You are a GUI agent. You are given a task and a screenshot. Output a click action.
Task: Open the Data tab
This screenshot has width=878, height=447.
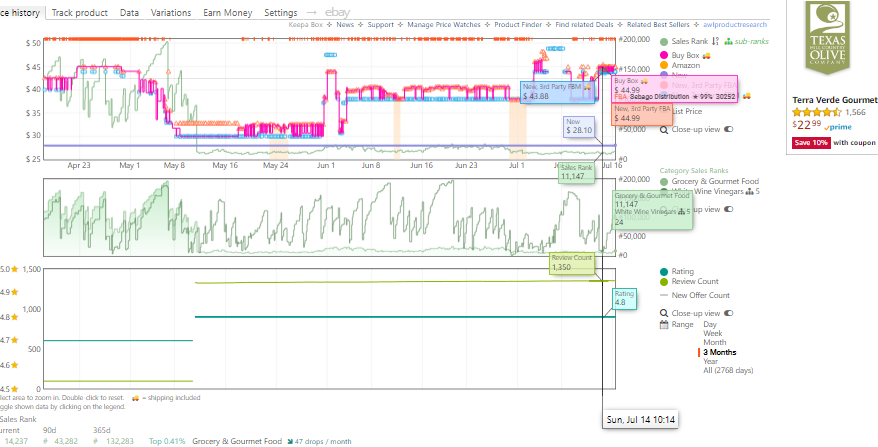pos(129,12)
